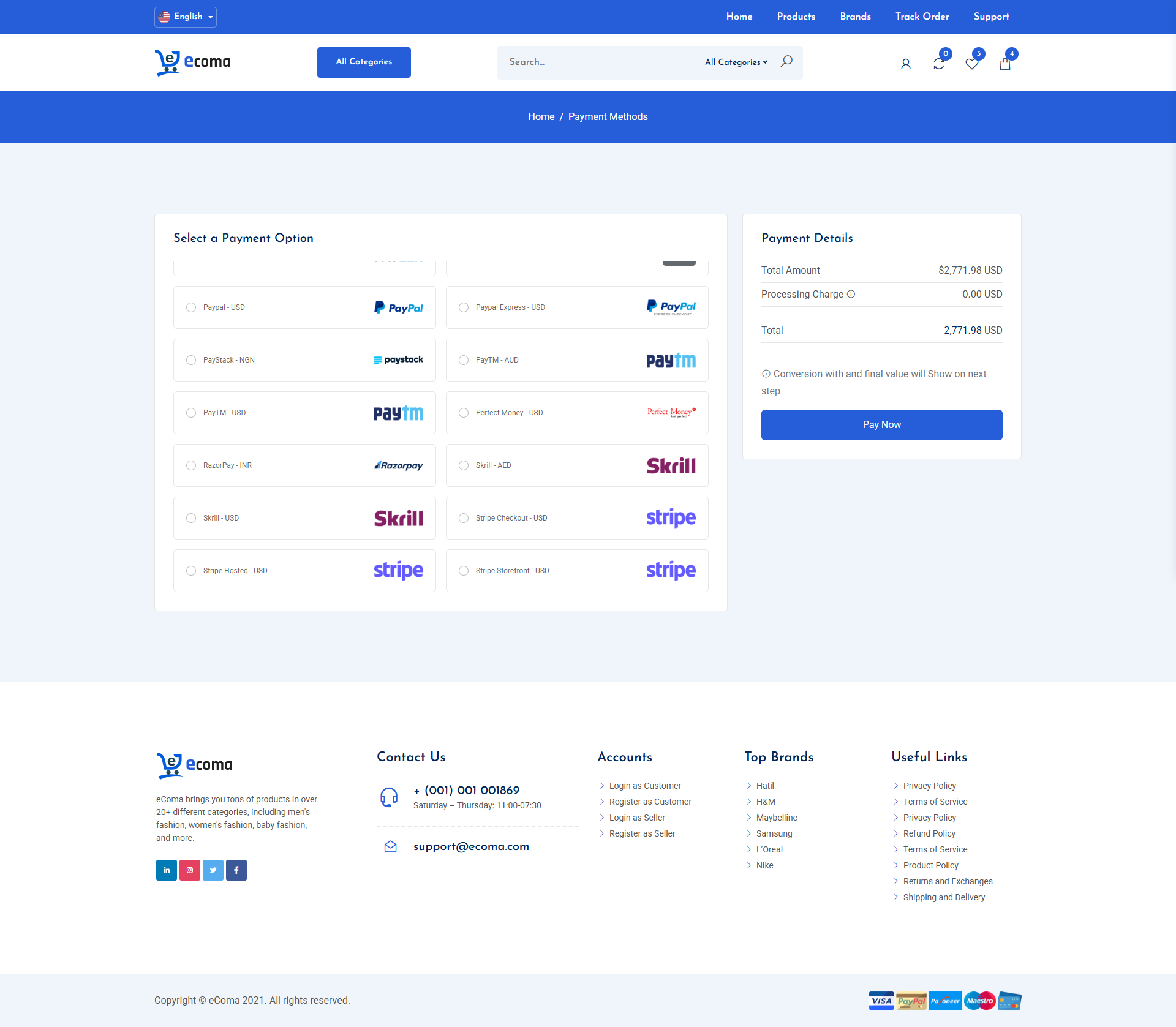This screenshot has height=1027, width=1176.
Task: Open the Facebook social icon in footer
Action: pyautogui.click(x=236, y=870)
